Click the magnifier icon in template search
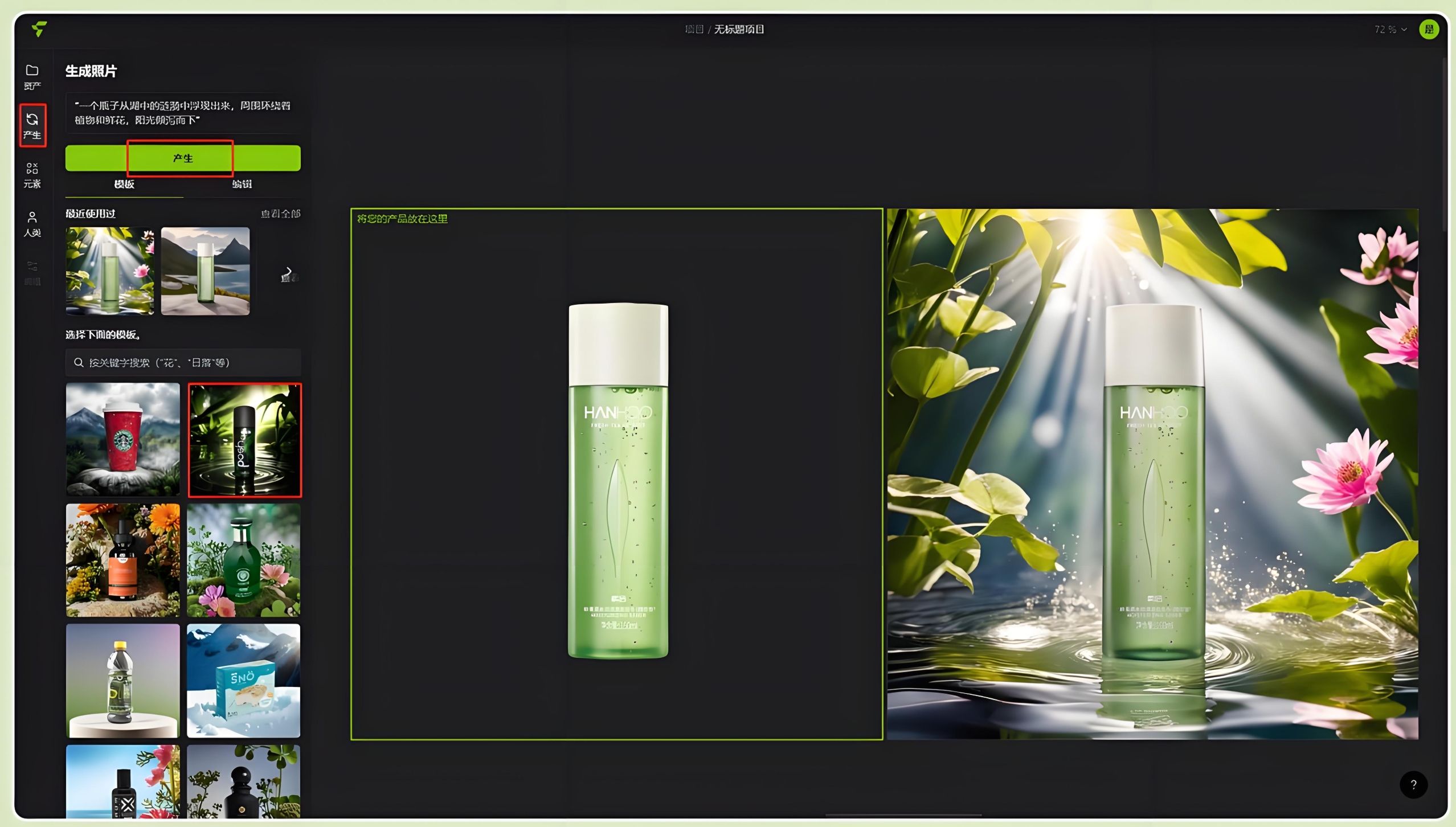 (x=79, y=362)
